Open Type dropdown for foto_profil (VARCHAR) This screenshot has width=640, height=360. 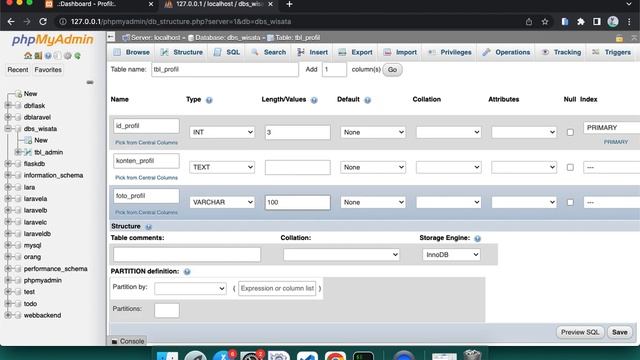(222, 202)
